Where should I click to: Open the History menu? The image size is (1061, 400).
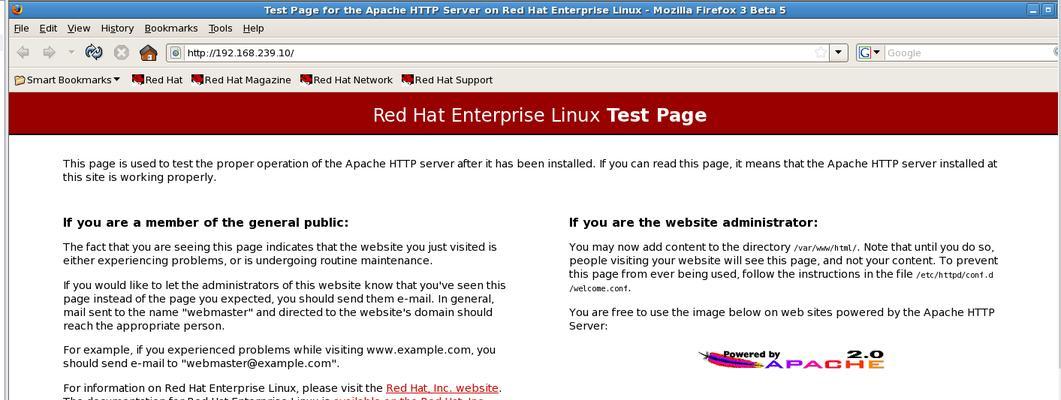[x=117, y=28]
